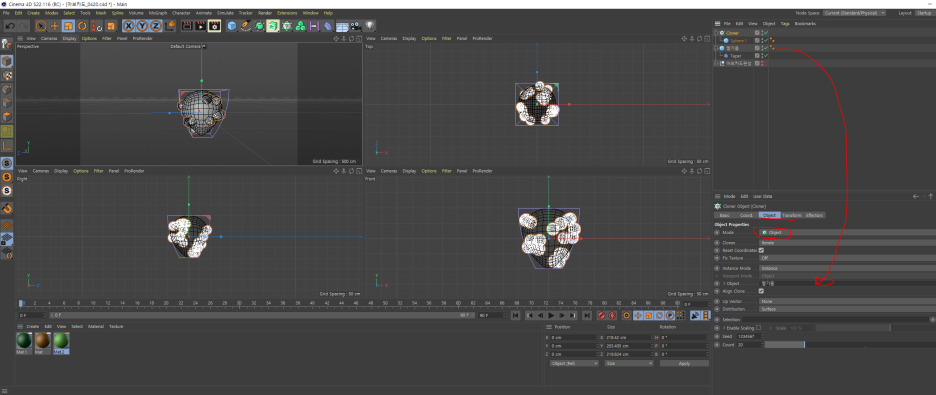The height and width of the screenshot is (395, 936).
Task: Toggle the X axis lock icon
Action: click(x=128, y=26)
